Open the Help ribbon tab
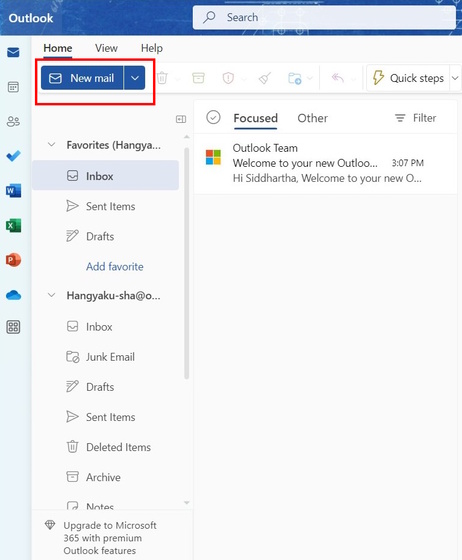Viewport: 462px width, 560px height. pyautogui.click(x=152, y=48)
